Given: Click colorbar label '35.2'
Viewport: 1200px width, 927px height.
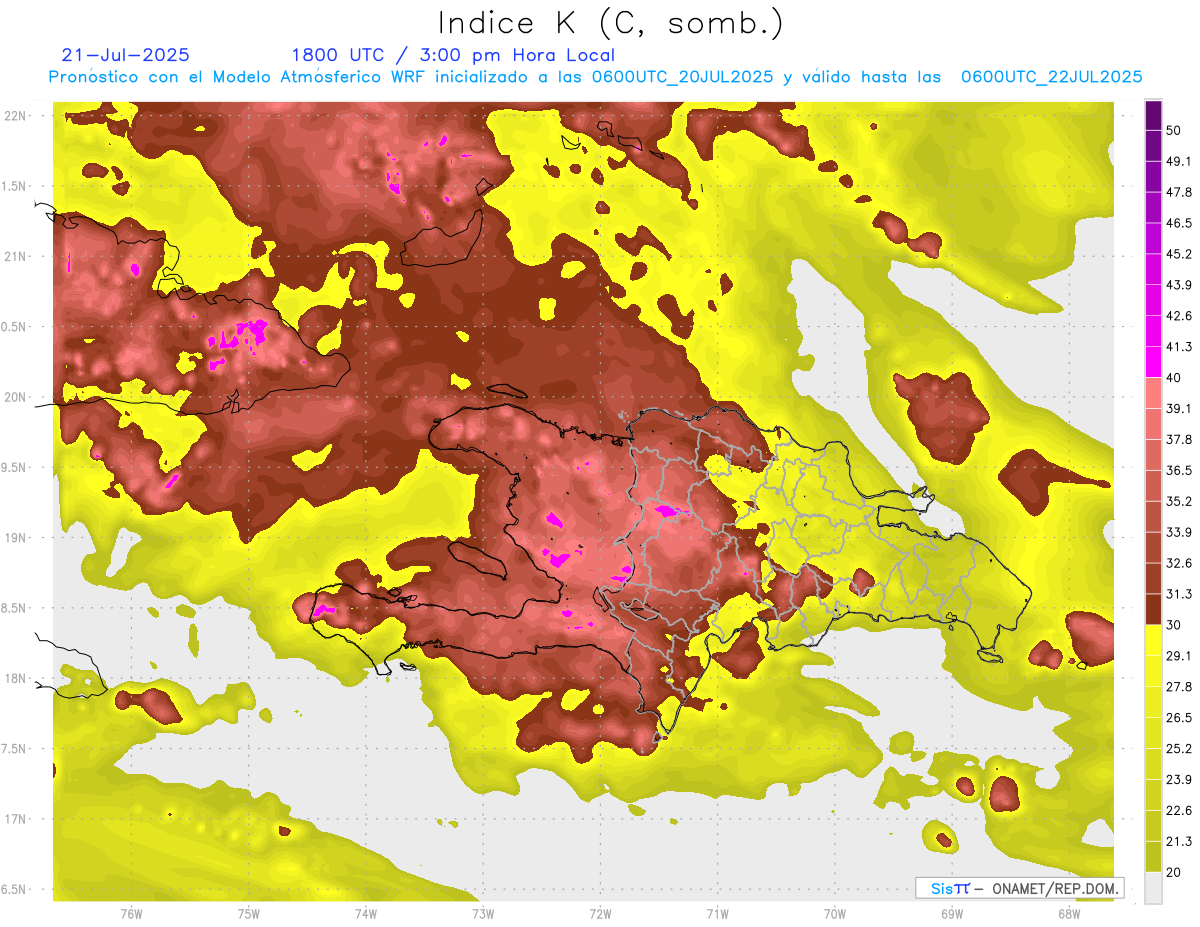Looking at the screenshot, I should (x=1179, y=501).
